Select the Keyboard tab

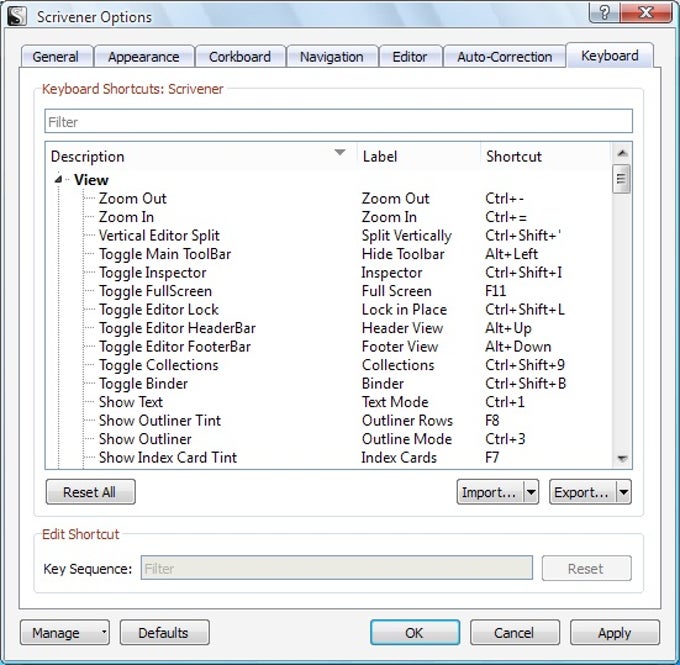click(x=610, y=56)
